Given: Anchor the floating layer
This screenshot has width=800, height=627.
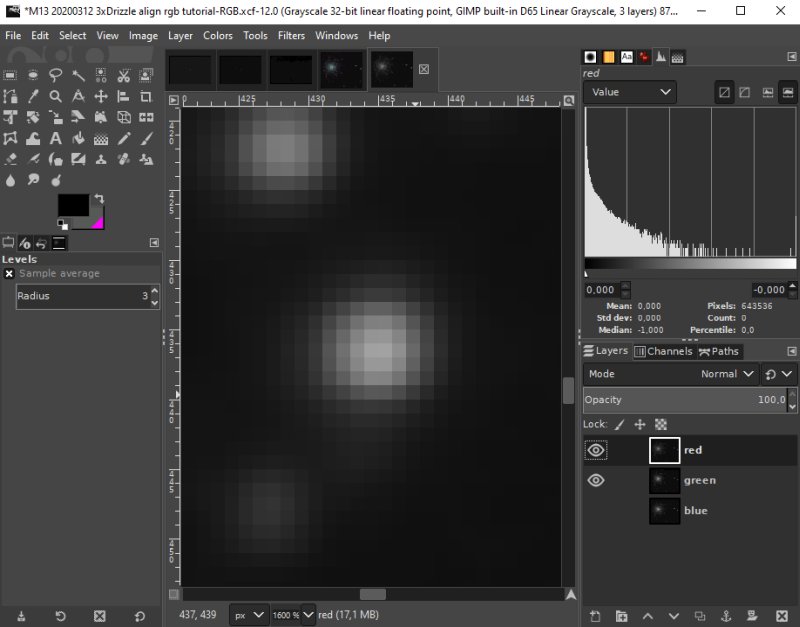Looking at the screenshot, I should click(726, 616).
